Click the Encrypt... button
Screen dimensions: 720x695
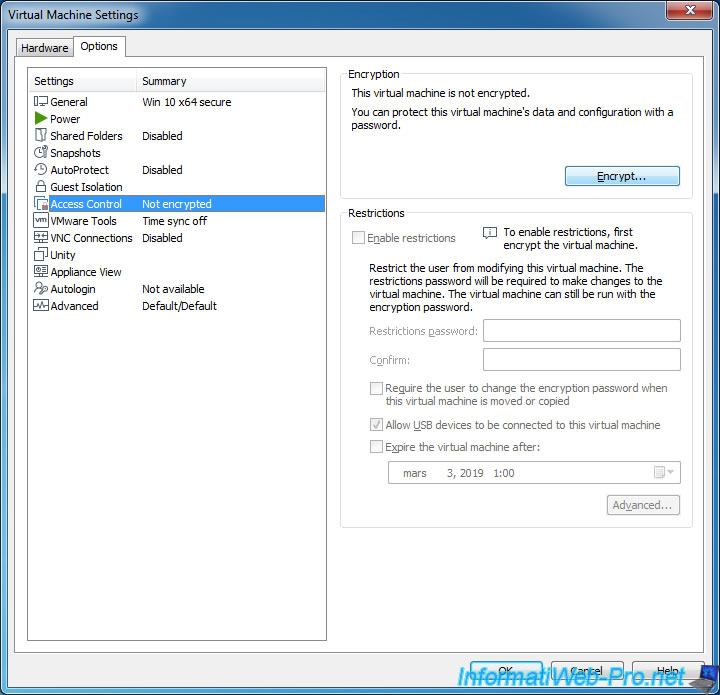coord(622,176)
